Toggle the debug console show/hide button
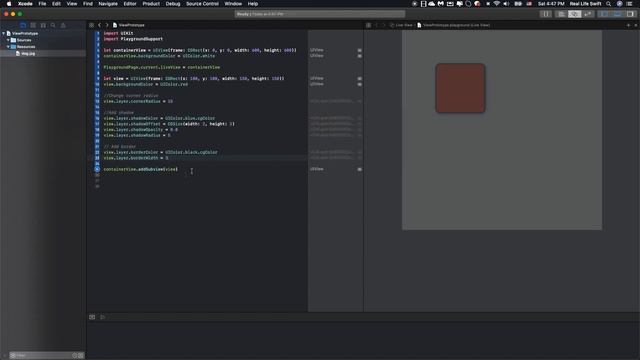The width and height of the screenshot is (640, 360). (92, 317)
